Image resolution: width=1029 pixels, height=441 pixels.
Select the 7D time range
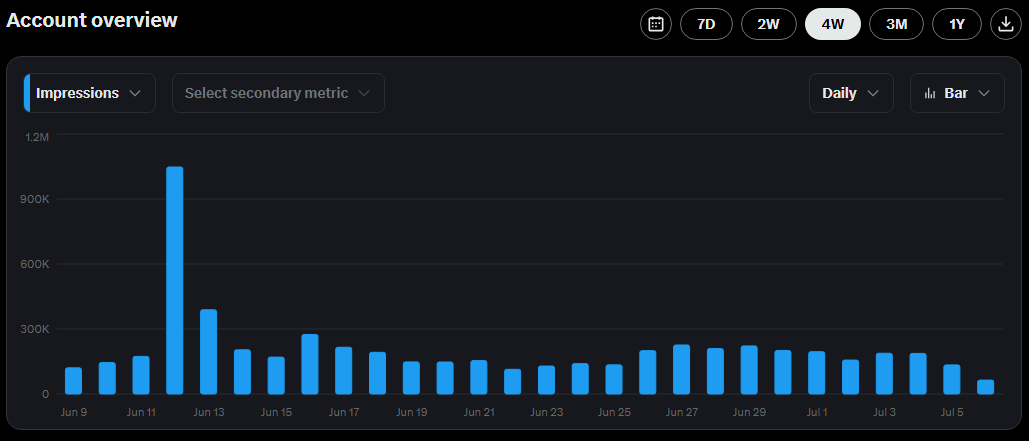tap(706, 24)
